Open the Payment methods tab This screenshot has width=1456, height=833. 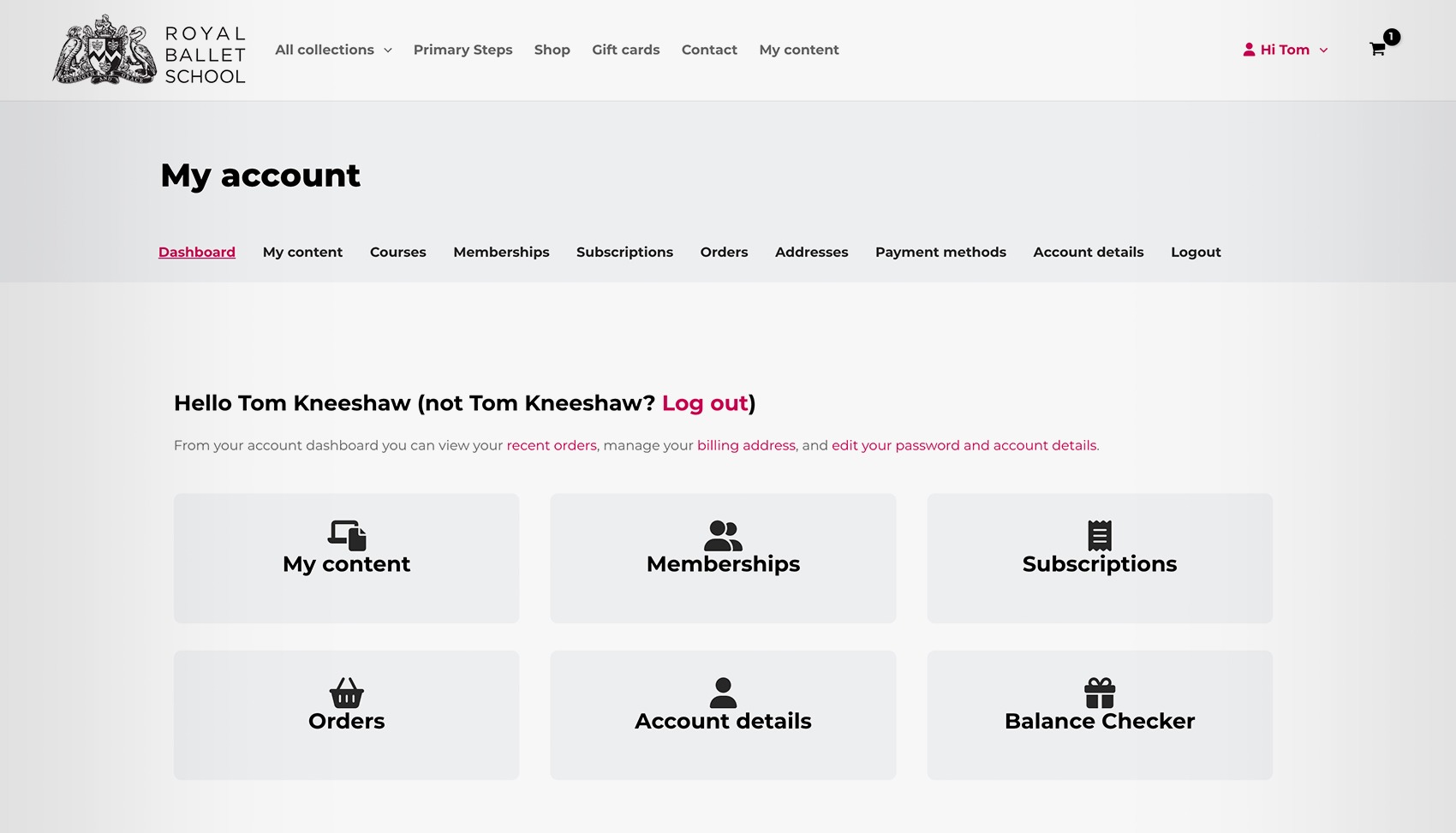[x=940, y=252]
